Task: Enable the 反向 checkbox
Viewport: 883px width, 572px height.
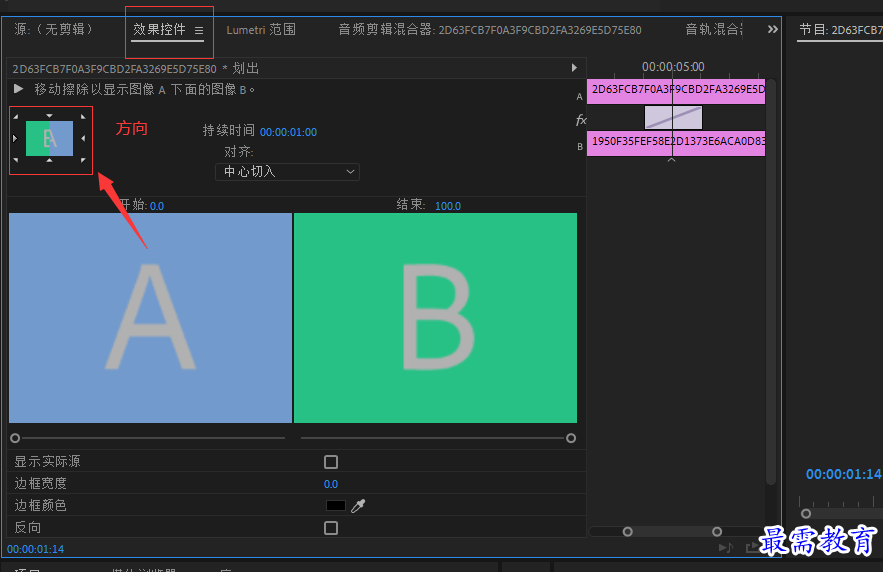Action: pyautogui.click(x=331, y=528)
